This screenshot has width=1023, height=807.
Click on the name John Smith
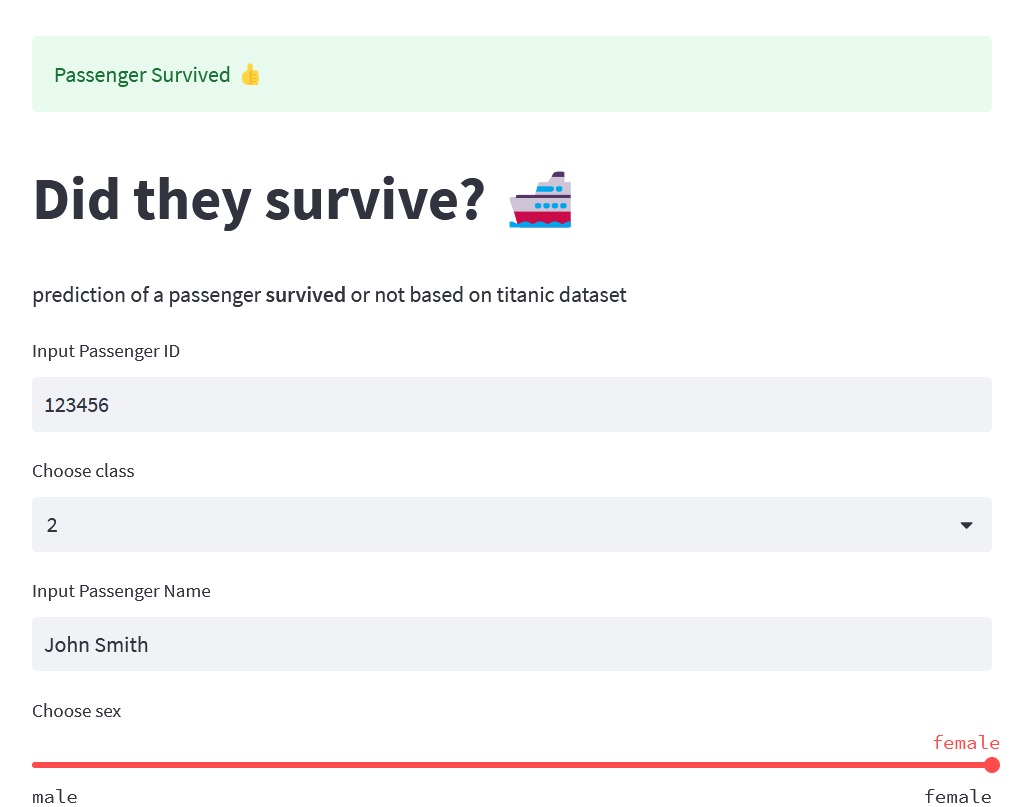click(x=96, y=644)
